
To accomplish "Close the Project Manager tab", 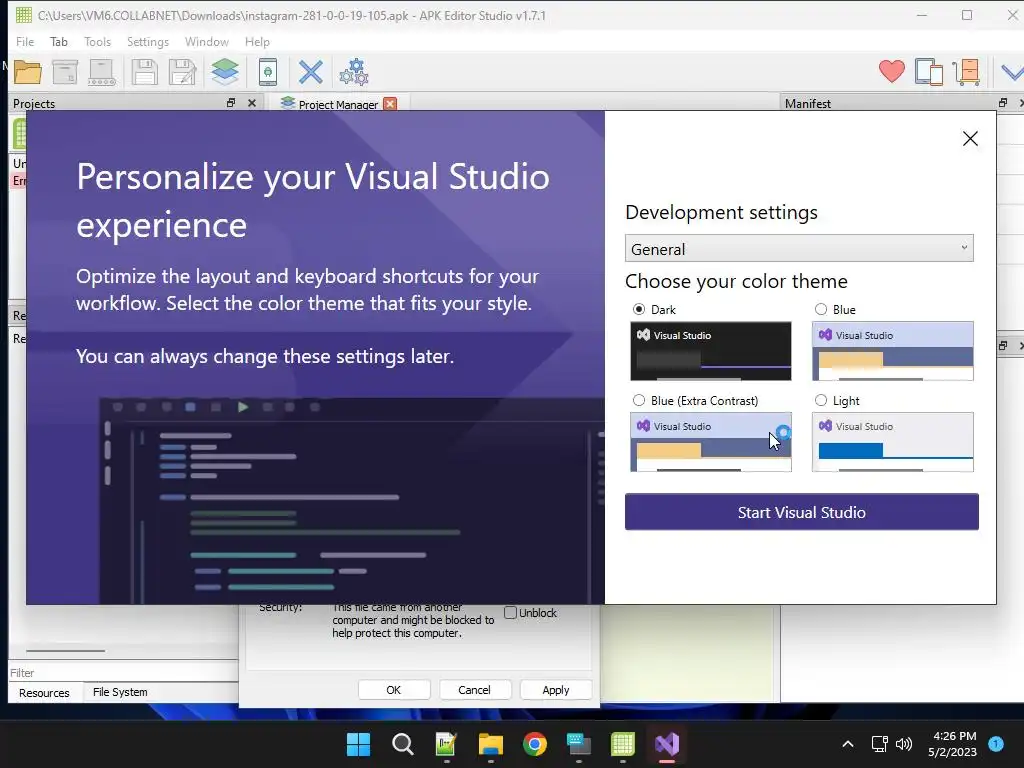I will [x=390, y=104].
